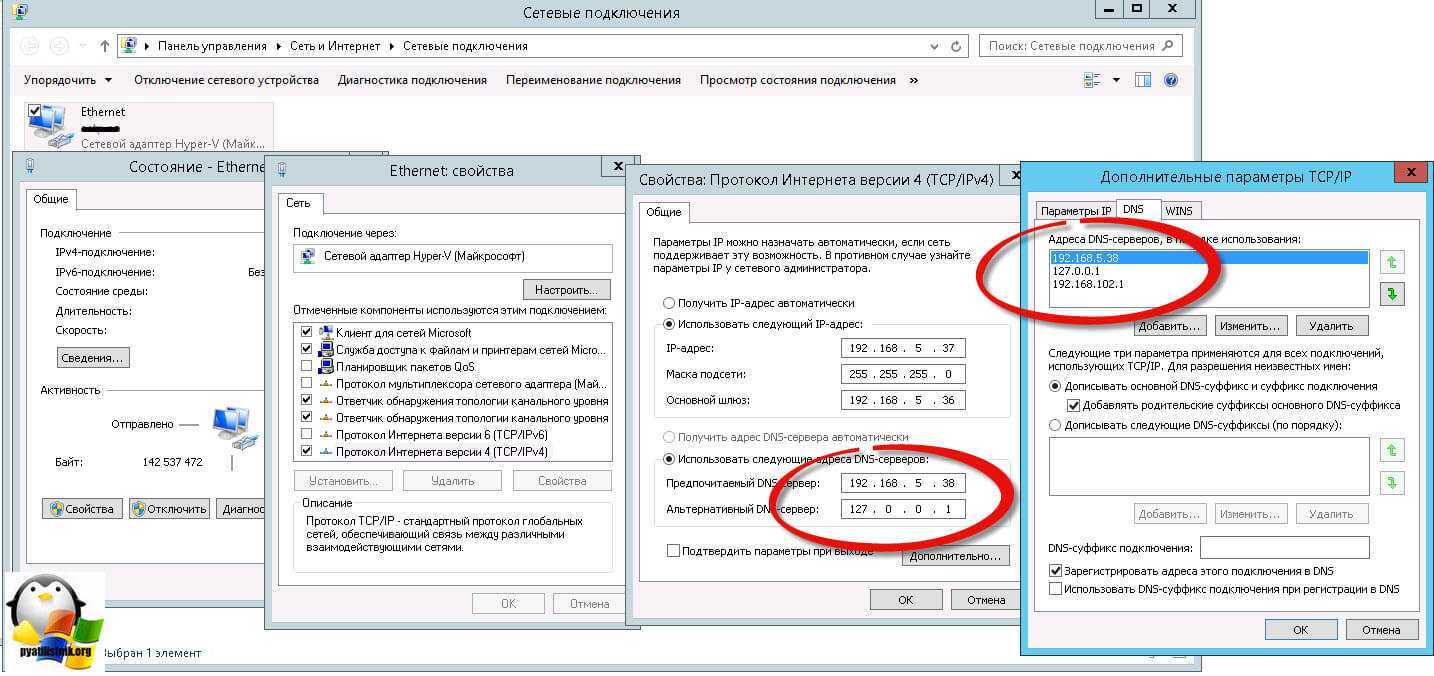The width and height of the screenshot is (1434, 676).
Task: Move DNS server up with green arrow
Action: point(1391,262)
